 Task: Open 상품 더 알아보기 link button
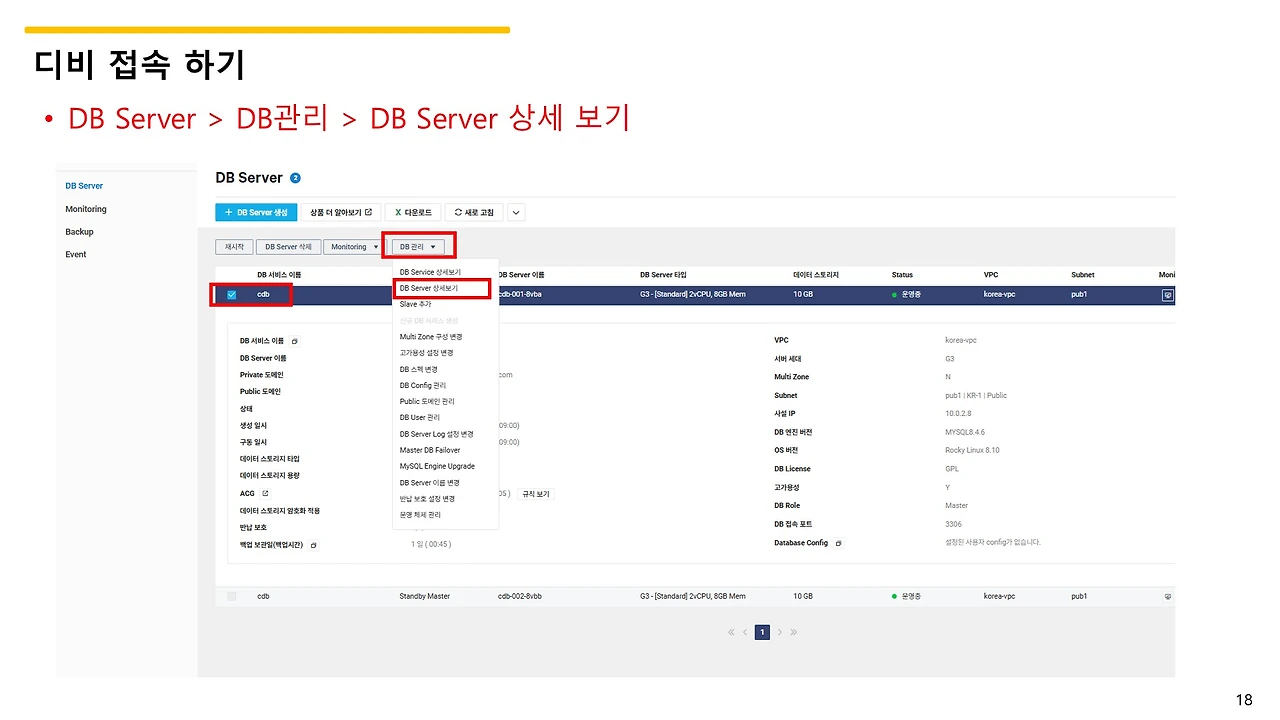(341, 212)
